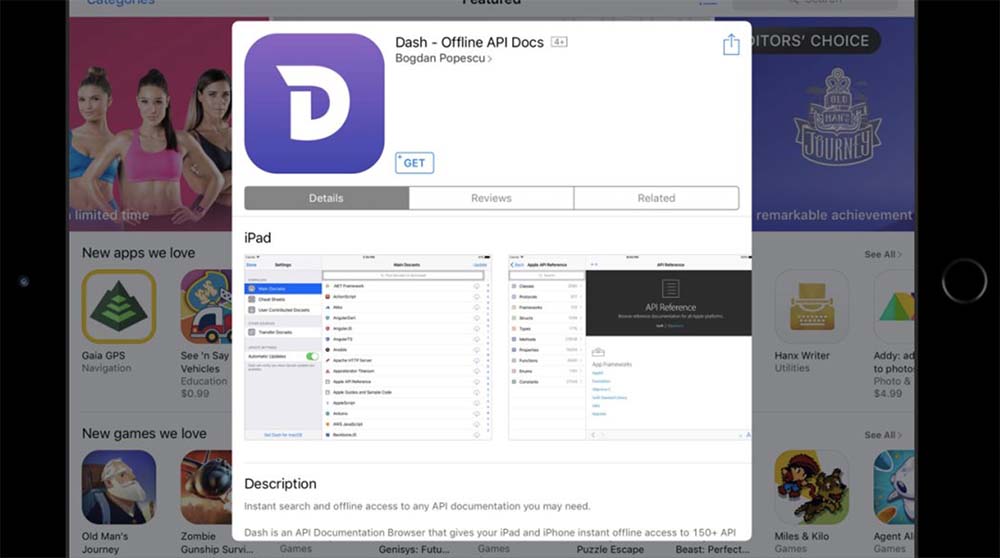Open the Gaia GPS app icon
1000x558 pixels.
coord(119,306)
